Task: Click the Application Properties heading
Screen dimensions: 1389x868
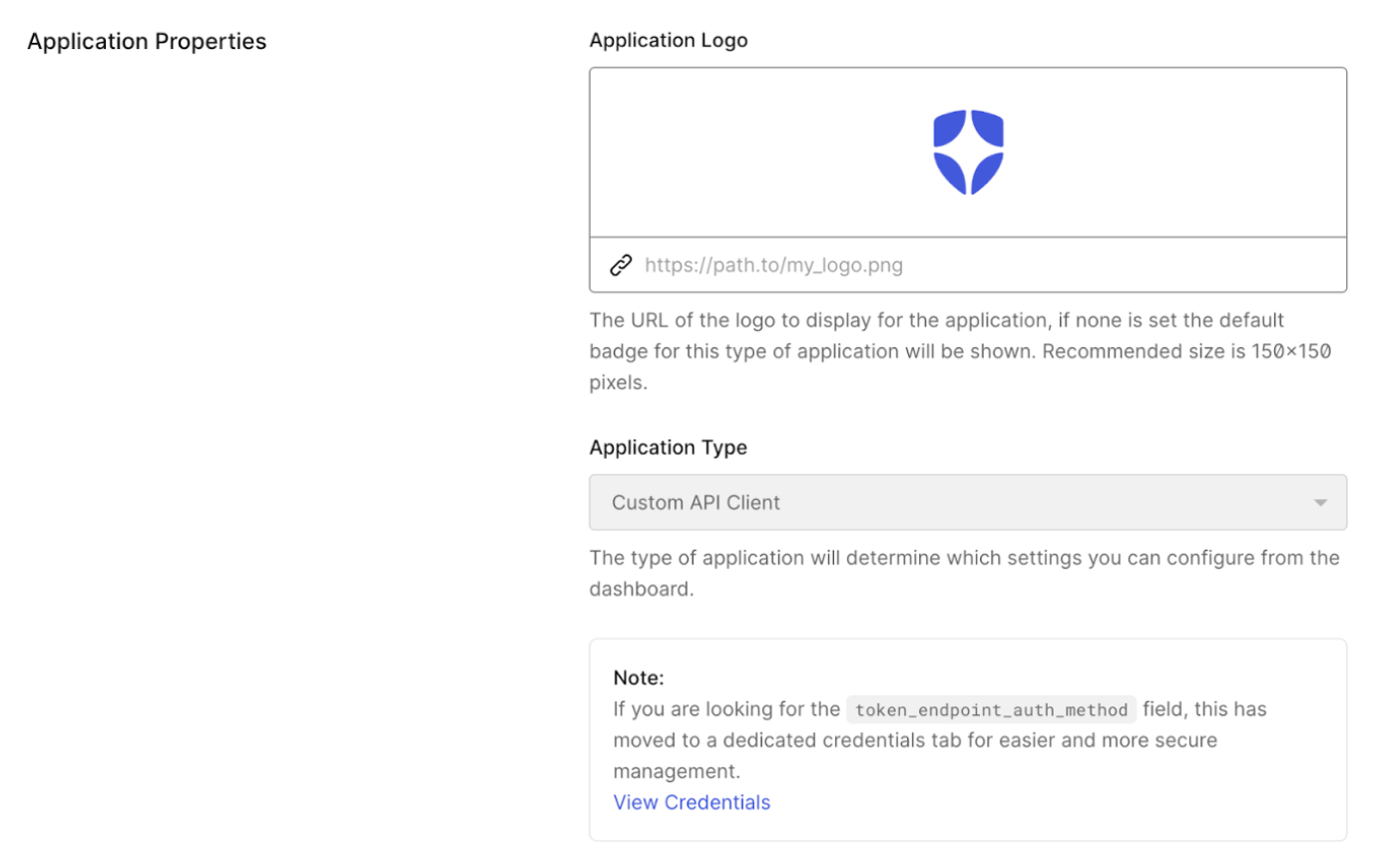Action: click(147, 41)
